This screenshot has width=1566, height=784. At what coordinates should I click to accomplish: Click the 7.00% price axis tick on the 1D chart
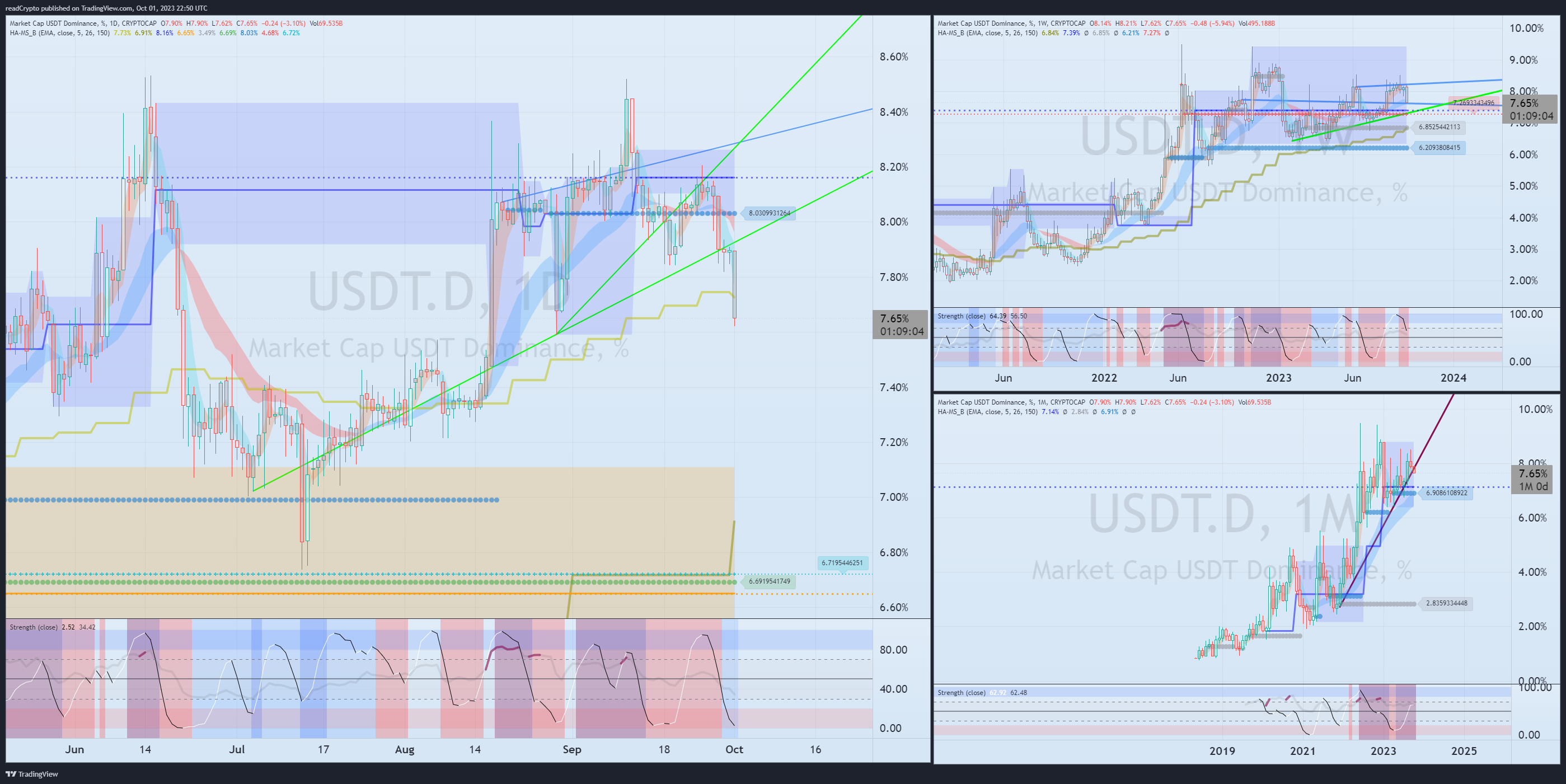click(x=894, y=497)
